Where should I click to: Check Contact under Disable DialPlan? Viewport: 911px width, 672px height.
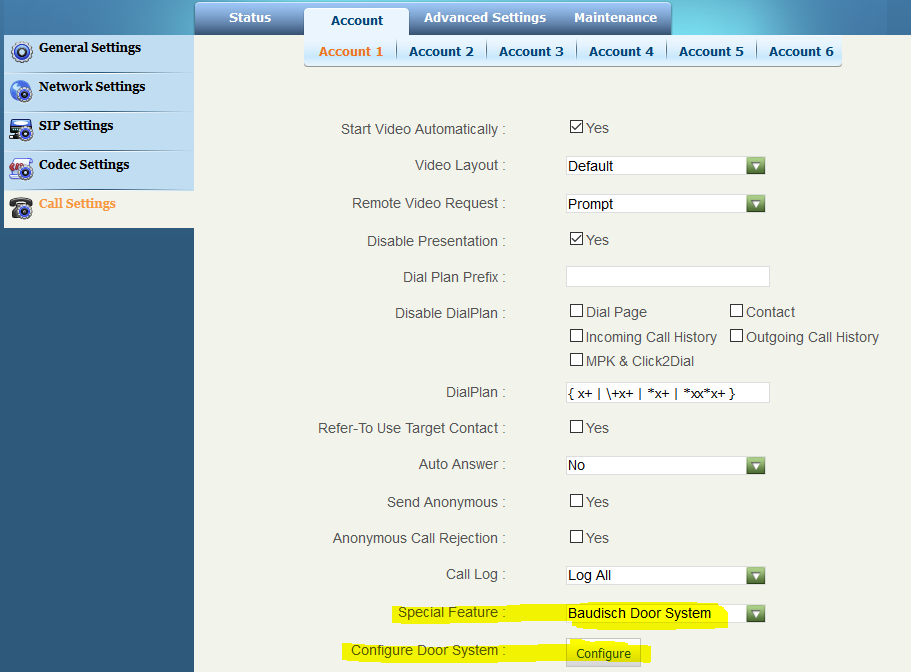[x=736, y=311]
